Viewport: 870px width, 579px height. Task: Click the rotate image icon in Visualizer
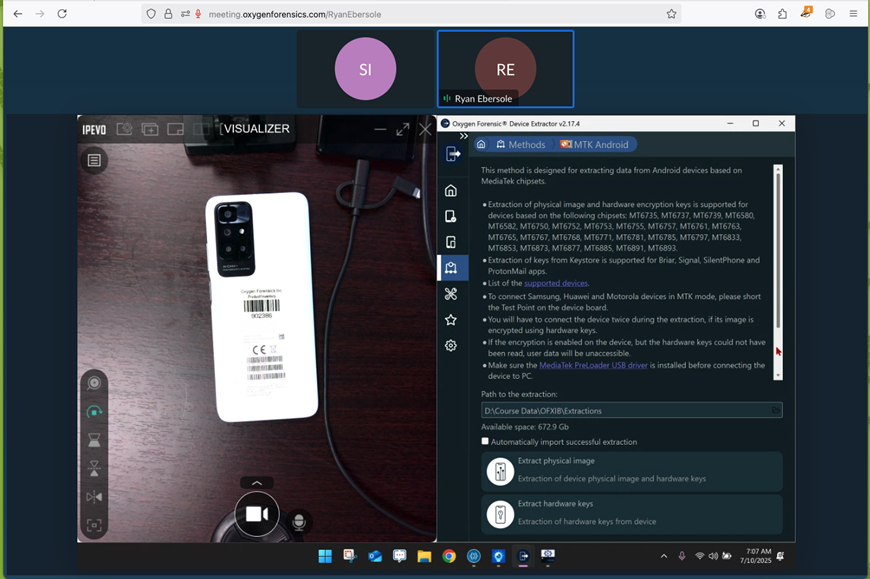pyautogui.click(x=94, y=411)
